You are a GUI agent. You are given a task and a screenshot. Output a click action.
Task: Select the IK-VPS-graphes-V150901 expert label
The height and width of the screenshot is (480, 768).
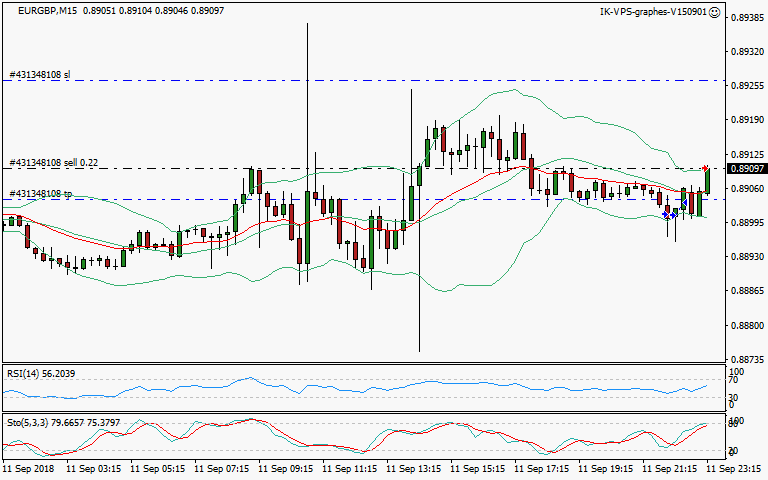pyautogui.click(x=653, y=12)
